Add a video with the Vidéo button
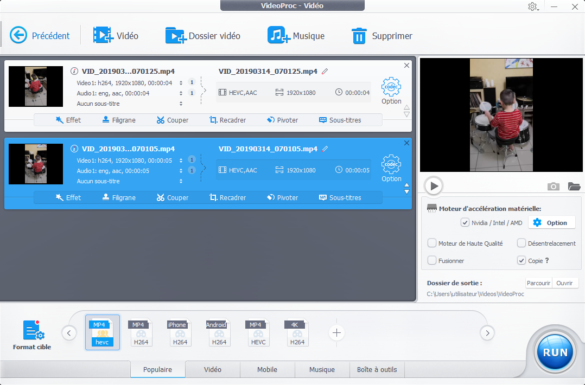Screen dimensions: 585x385 [x=116, y=36]
